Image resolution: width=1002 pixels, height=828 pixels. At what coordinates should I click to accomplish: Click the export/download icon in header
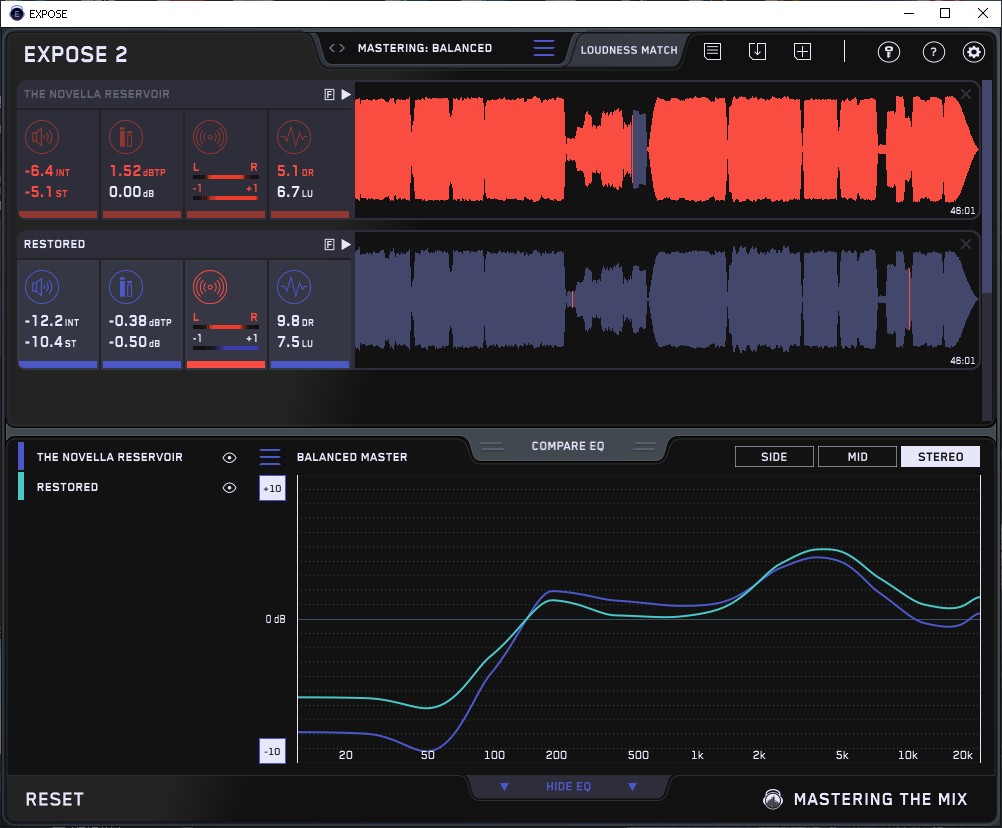tap(757, 51)
